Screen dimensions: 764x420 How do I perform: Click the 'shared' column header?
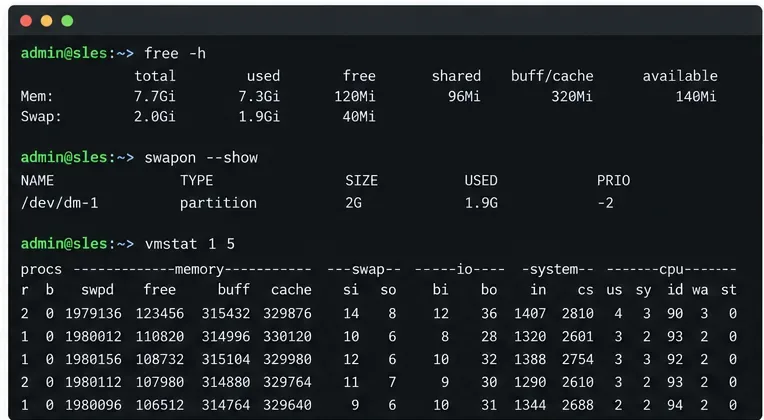coord(456,76)
